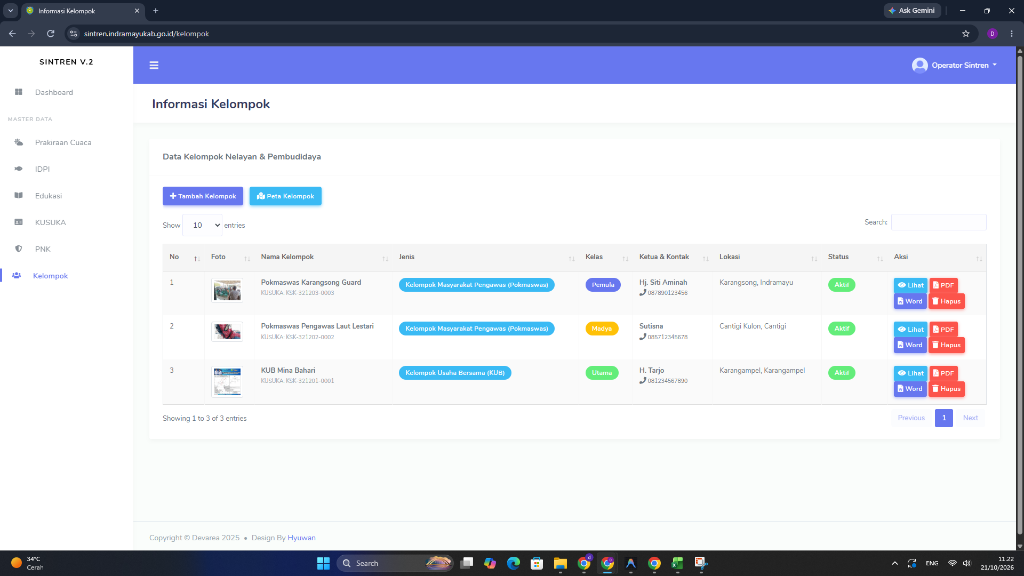This screenshot has width=1024, height=576.
Task: Open Microsoft Edge from taskbar
Action: click(513, 563)
